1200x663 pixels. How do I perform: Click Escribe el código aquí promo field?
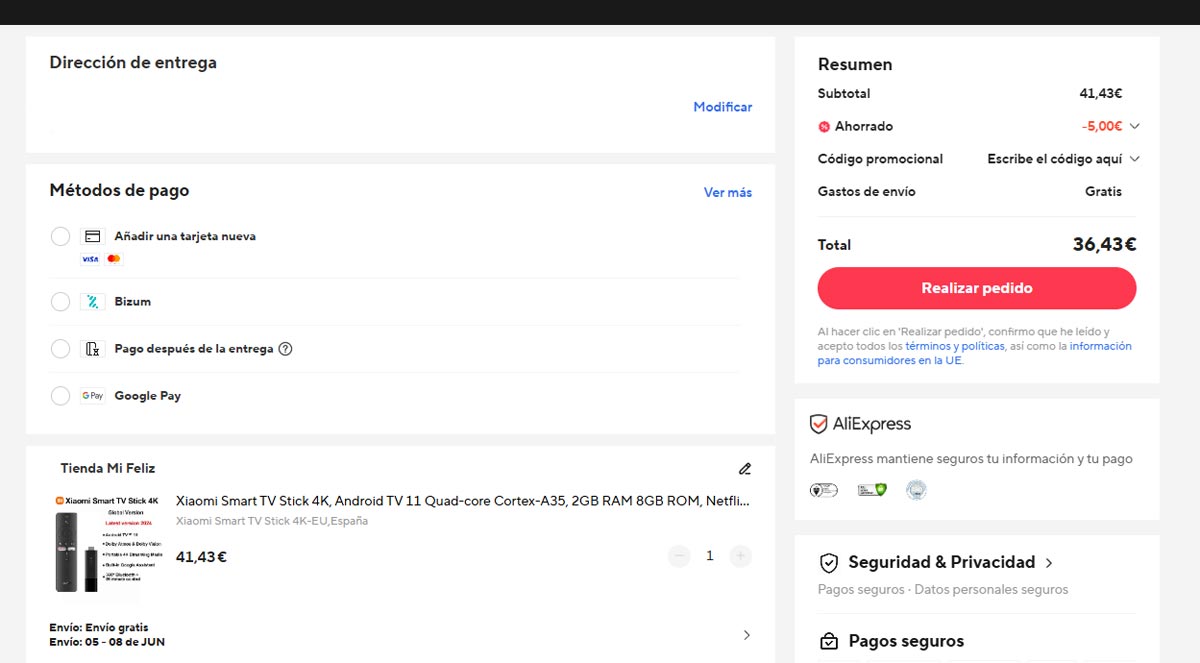[1055, 159]
